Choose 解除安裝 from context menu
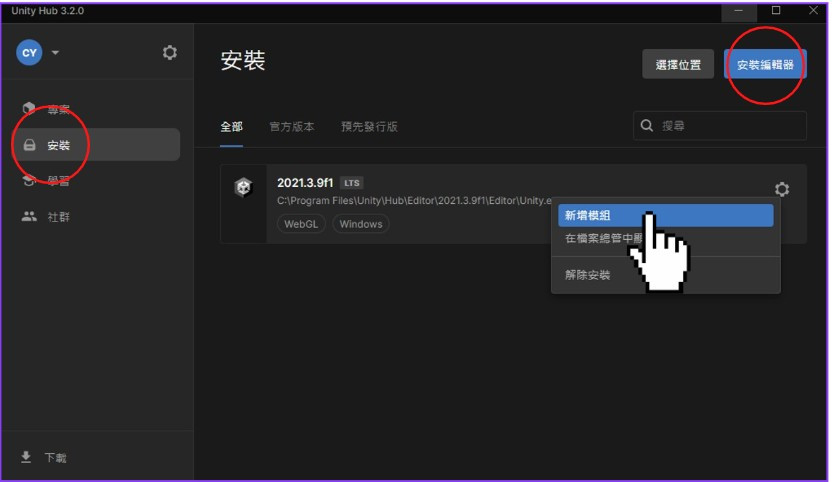This screenshot has width=832, height=482. click(x=665, y=275)
